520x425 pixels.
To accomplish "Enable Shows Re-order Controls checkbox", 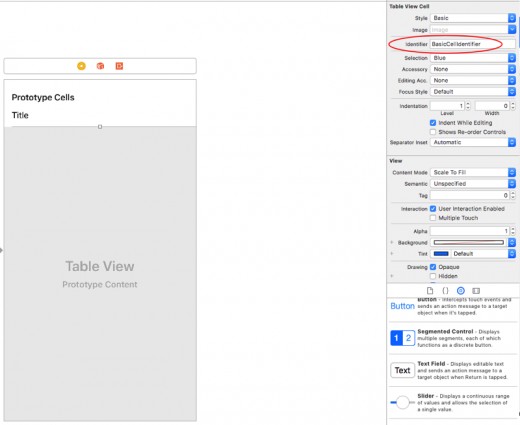I will (x=433, y=132).
